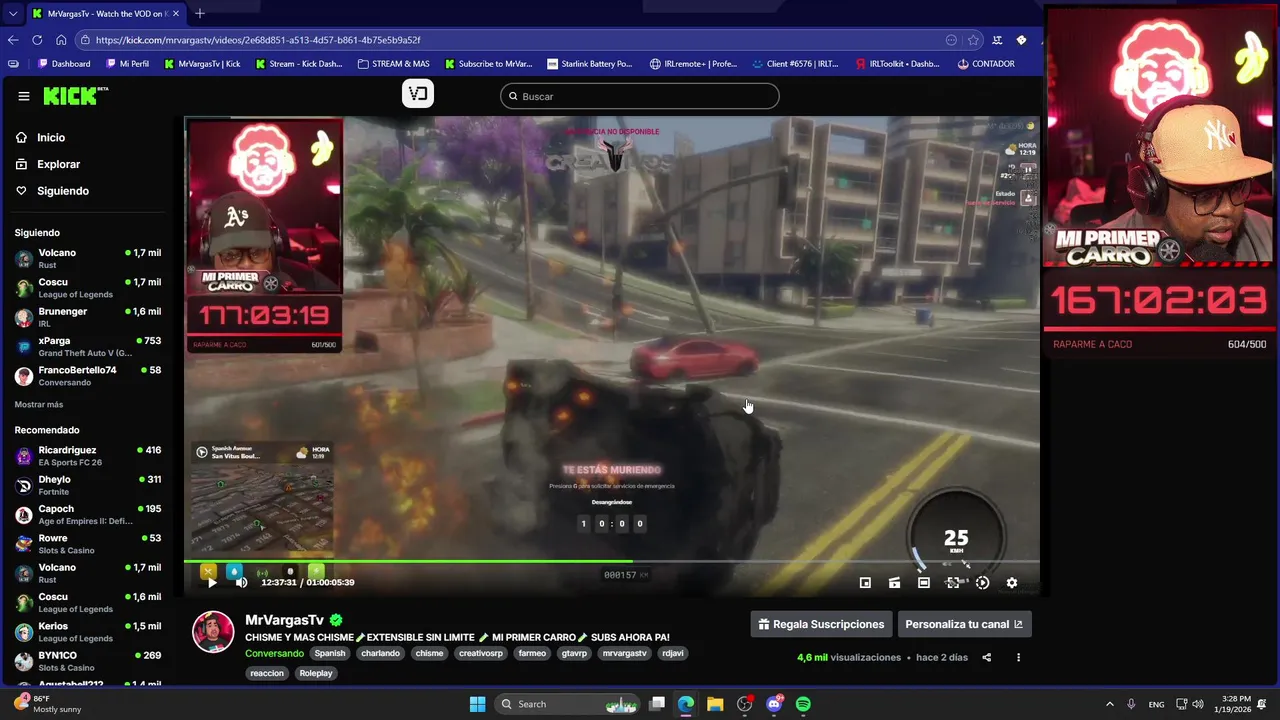
Task: Click Regala Suscripciones button
Action: point(821,624)
